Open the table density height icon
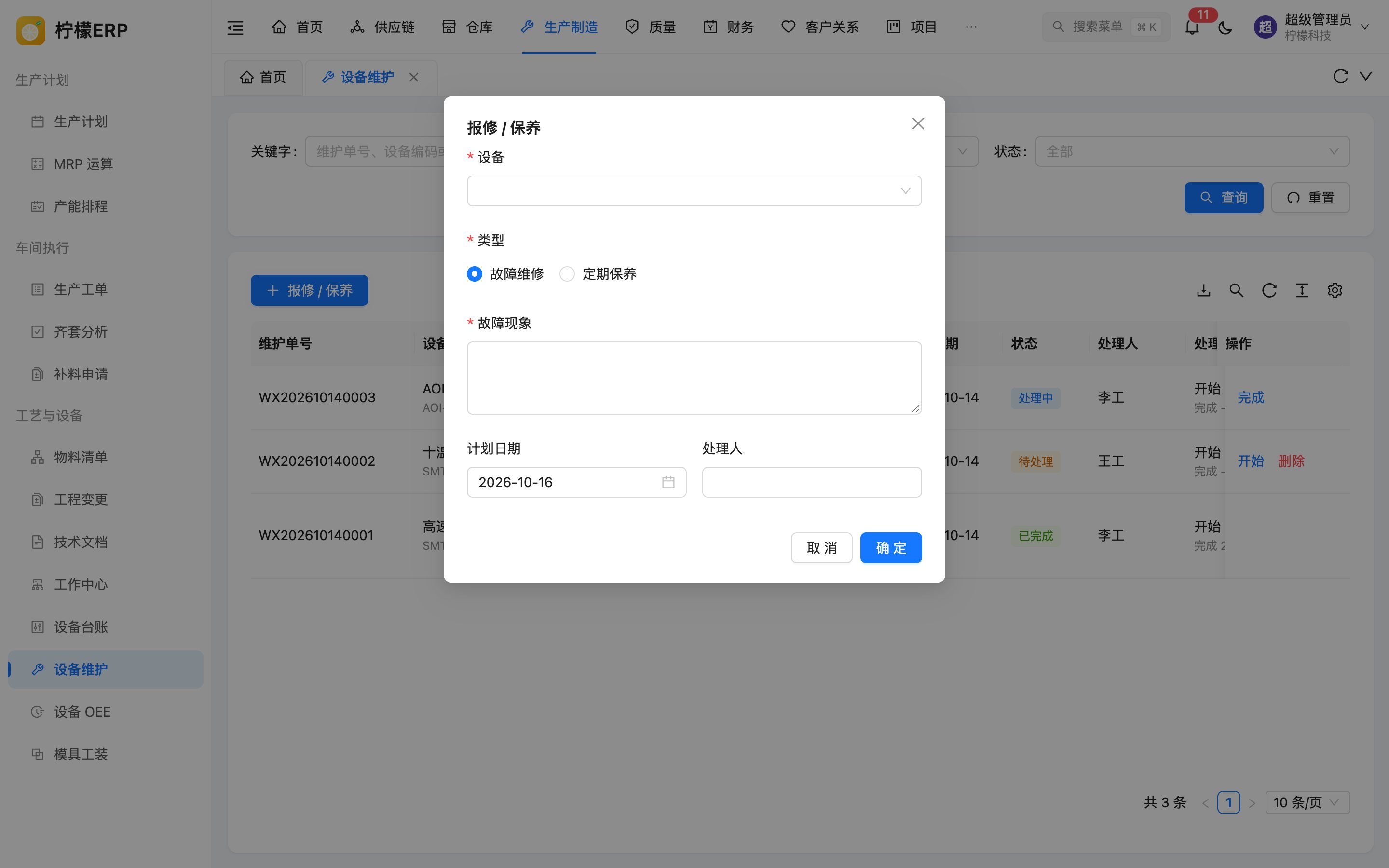The width and height of the screenshot is (1389, 868). coord(1302,290)
